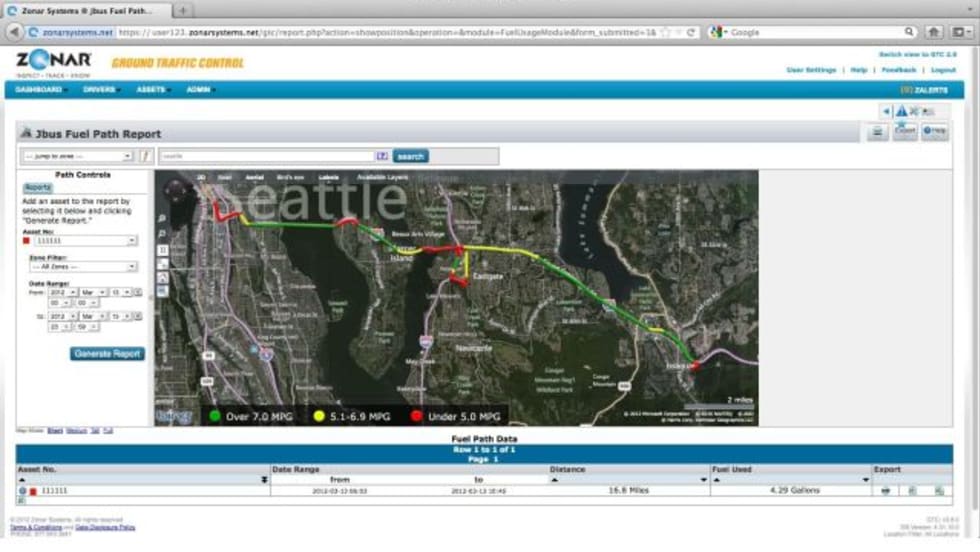The image size is (980, 552).
Task: Switch map to Bird's eye view
Action: click(290, 177)
